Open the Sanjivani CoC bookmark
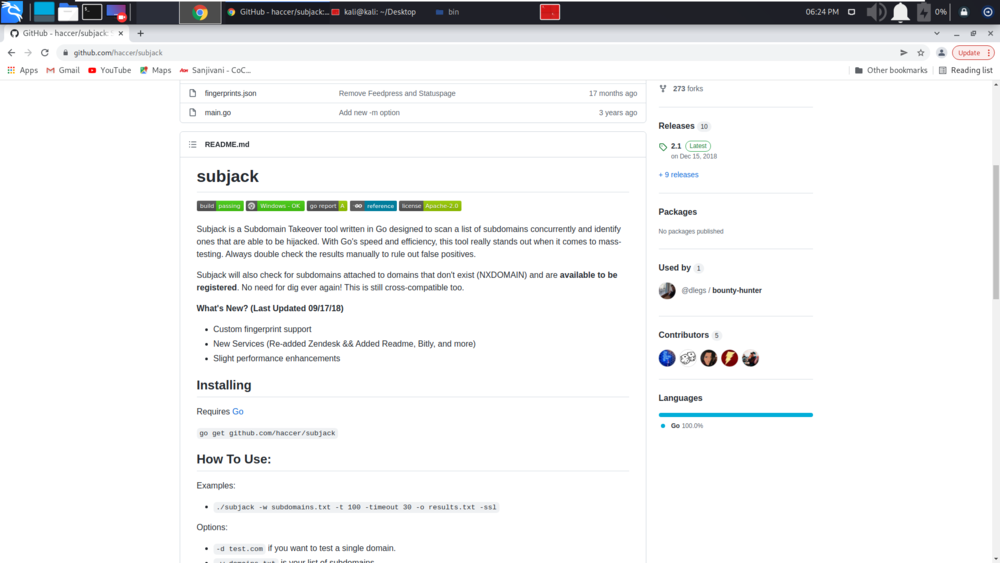The height and width of the screenshot is (563, 1000). [x=216, y=70]
